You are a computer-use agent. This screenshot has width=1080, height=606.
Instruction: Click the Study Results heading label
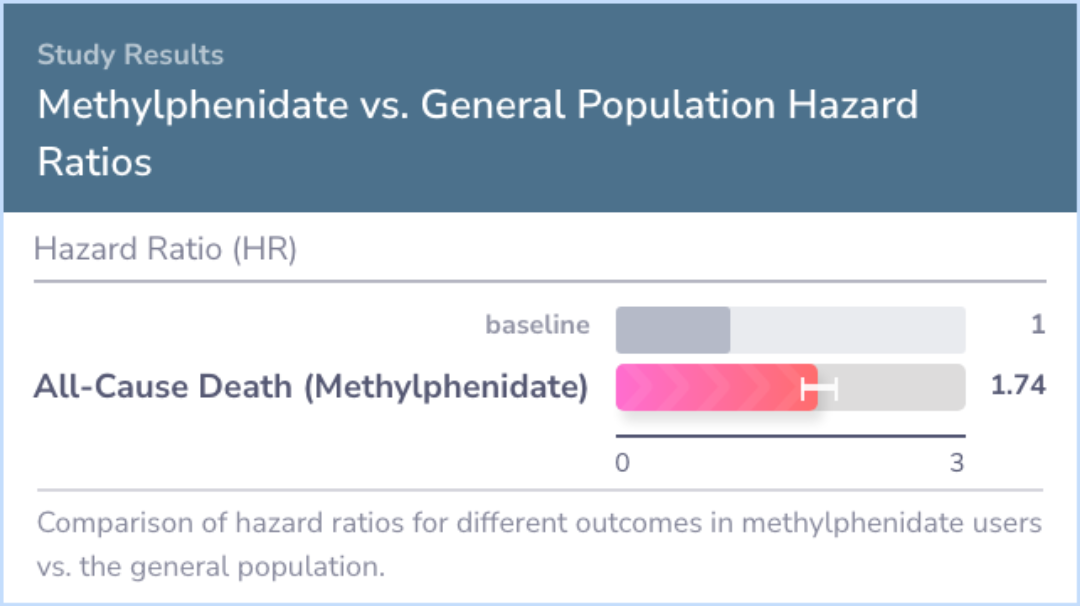(x=130, y=55)
